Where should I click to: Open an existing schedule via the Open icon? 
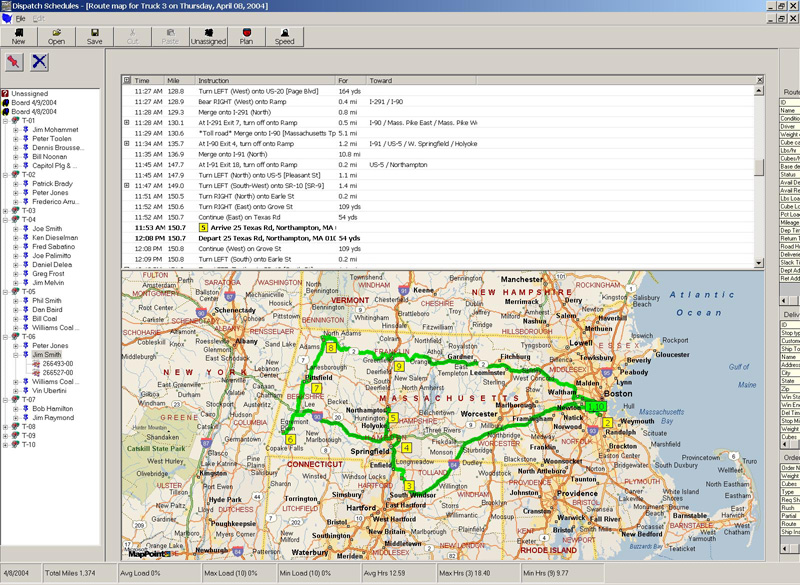(x=56, y=36)
